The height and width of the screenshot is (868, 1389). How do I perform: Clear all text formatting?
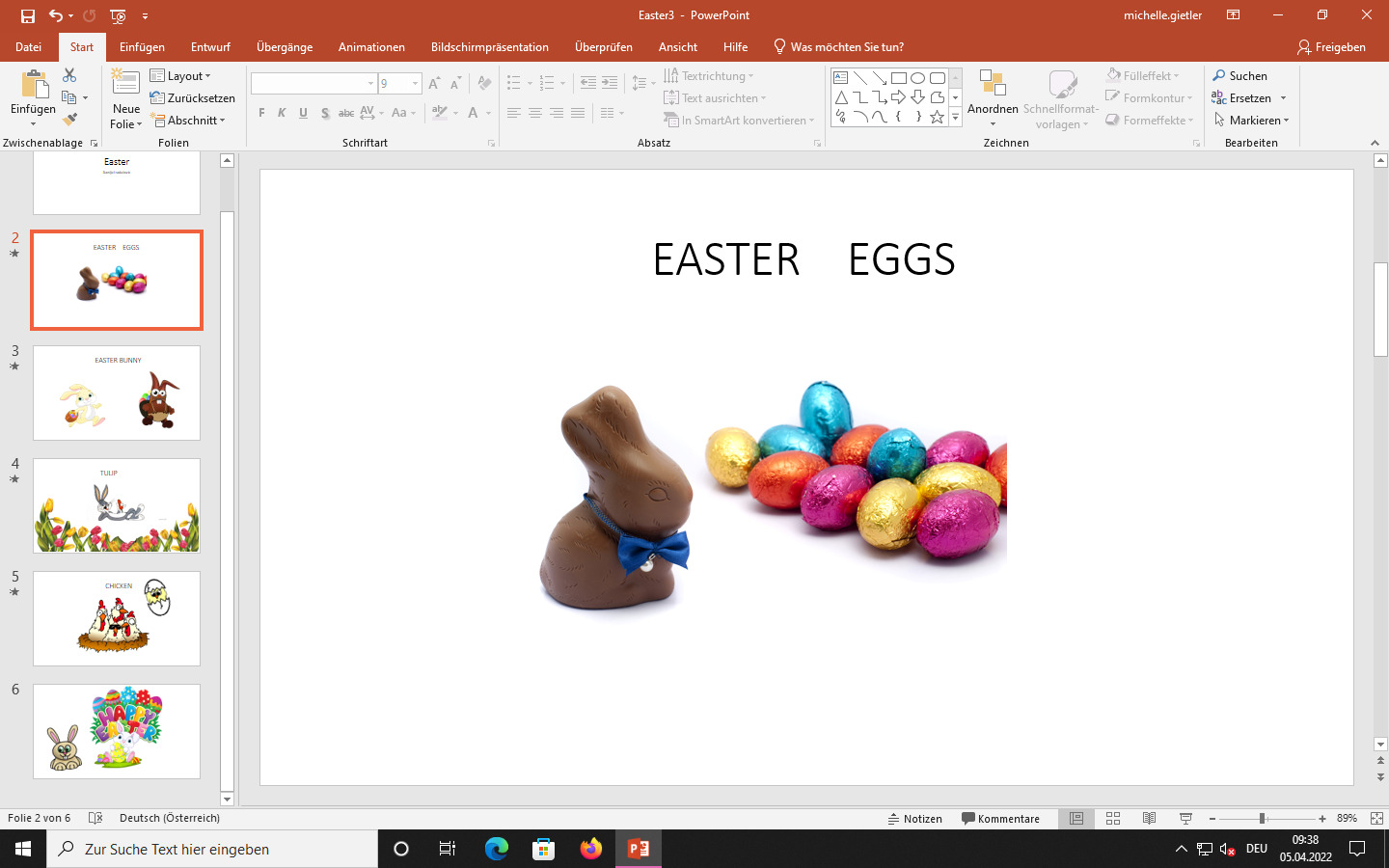coord(484,84)
